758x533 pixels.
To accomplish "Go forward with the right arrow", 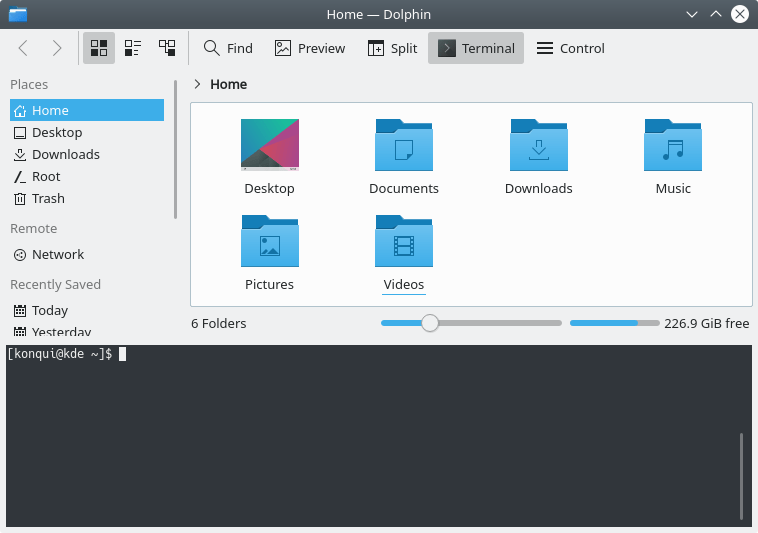I will (57, 48).
